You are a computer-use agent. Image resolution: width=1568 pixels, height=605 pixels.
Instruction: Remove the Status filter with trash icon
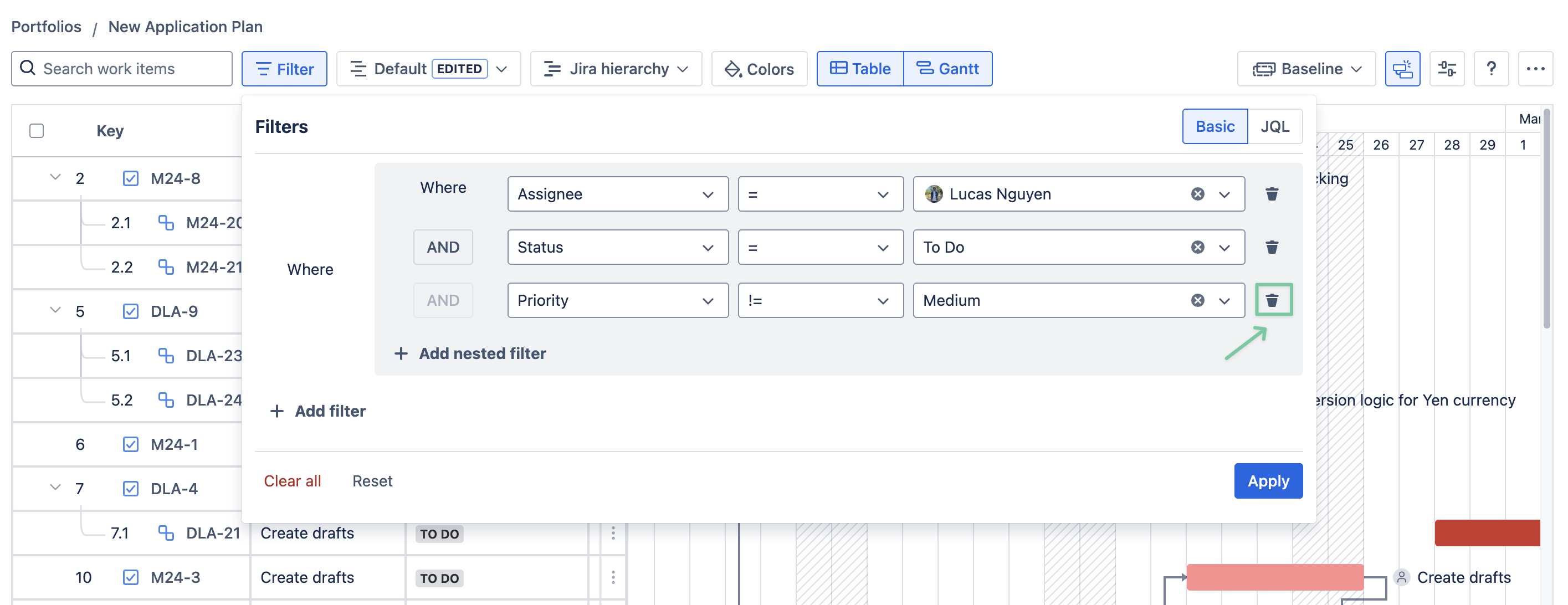[1272, 247]
